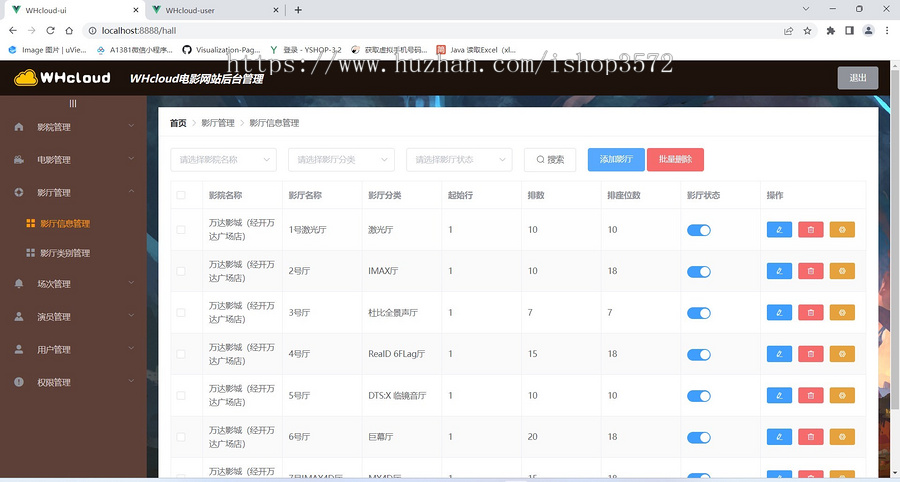This screenshot has height=482, width=900.
Task: Toggle 影厅状态 switch for 1号激光厅
Action: coord(699,230)
